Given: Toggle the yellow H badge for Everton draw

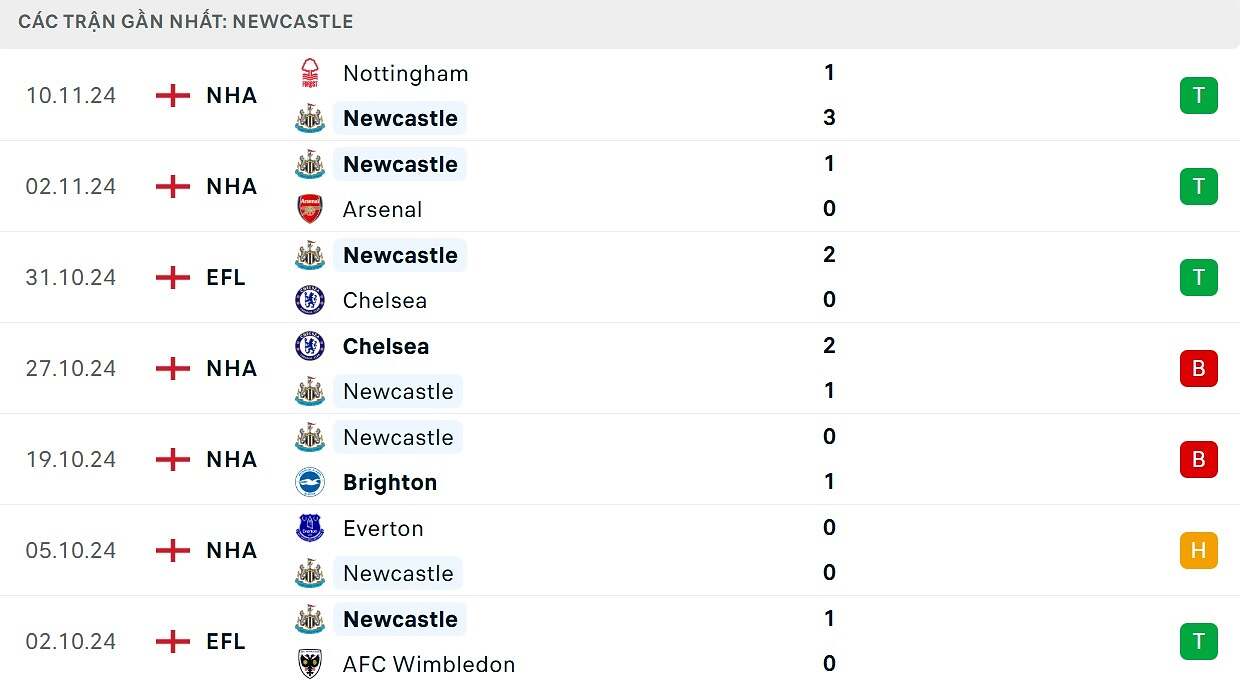Looking at the screenshot, I should tap(1199, 550).
